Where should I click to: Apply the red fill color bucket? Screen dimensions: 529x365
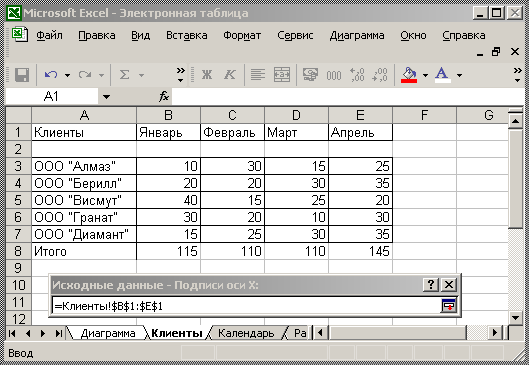point(409,75)
